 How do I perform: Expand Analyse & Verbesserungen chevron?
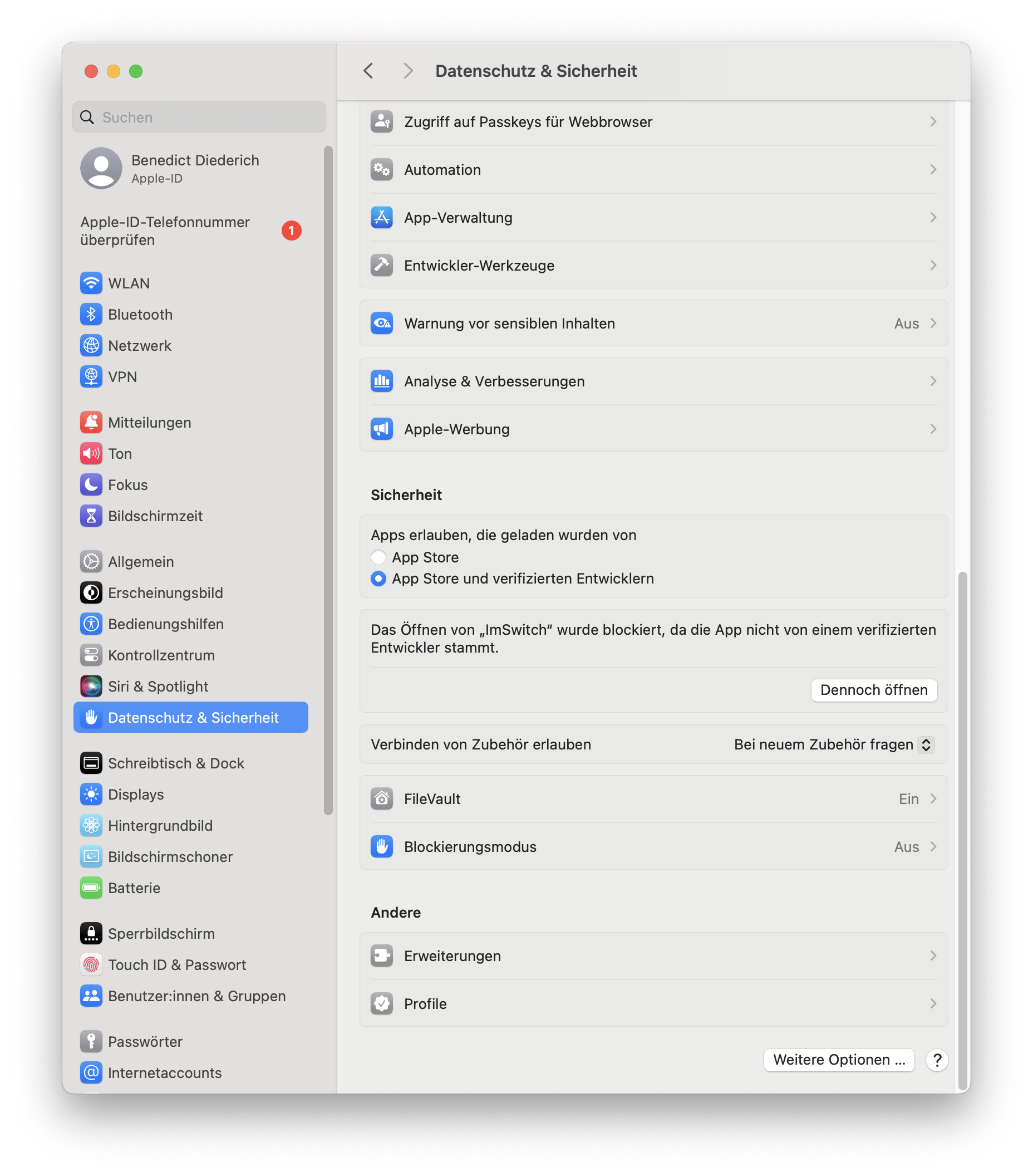click(x=933, y=381)
